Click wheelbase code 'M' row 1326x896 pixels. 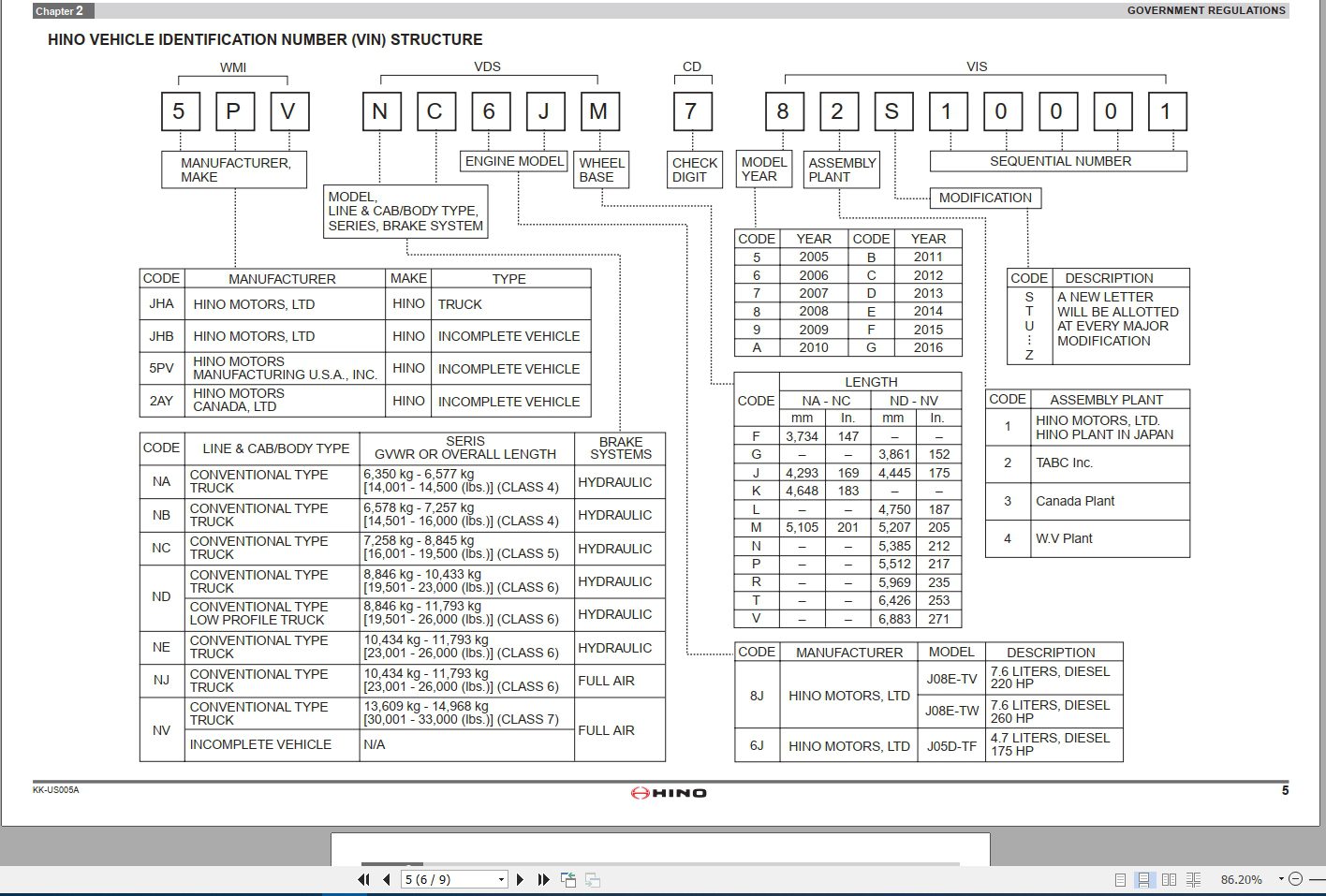coord(847,527)
